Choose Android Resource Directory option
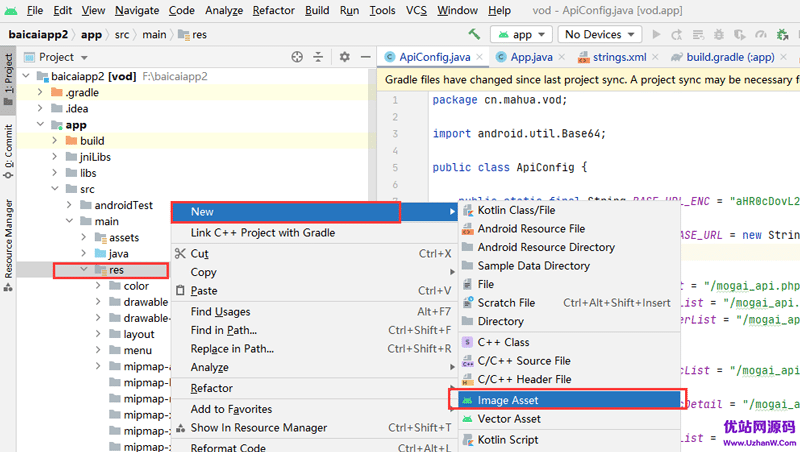 click(569, 247)
